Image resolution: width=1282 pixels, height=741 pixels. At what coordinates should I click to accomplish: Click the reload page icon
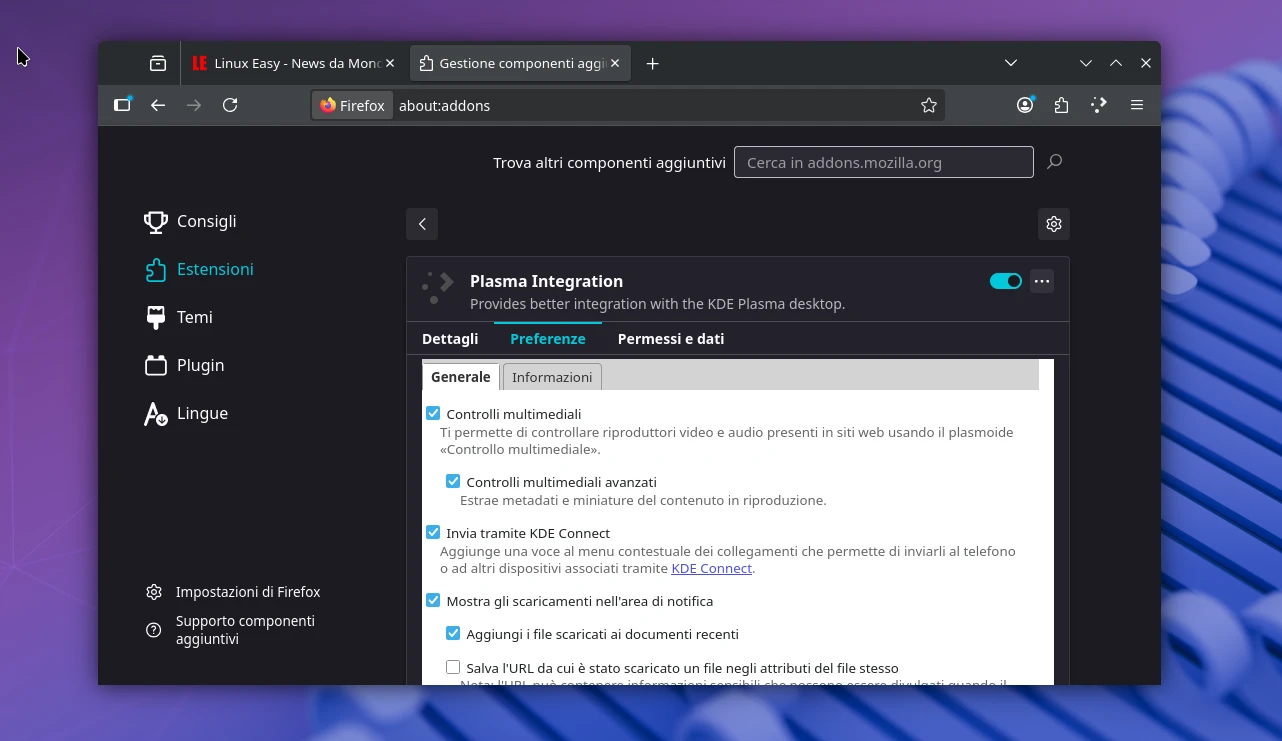coord(230,105)
